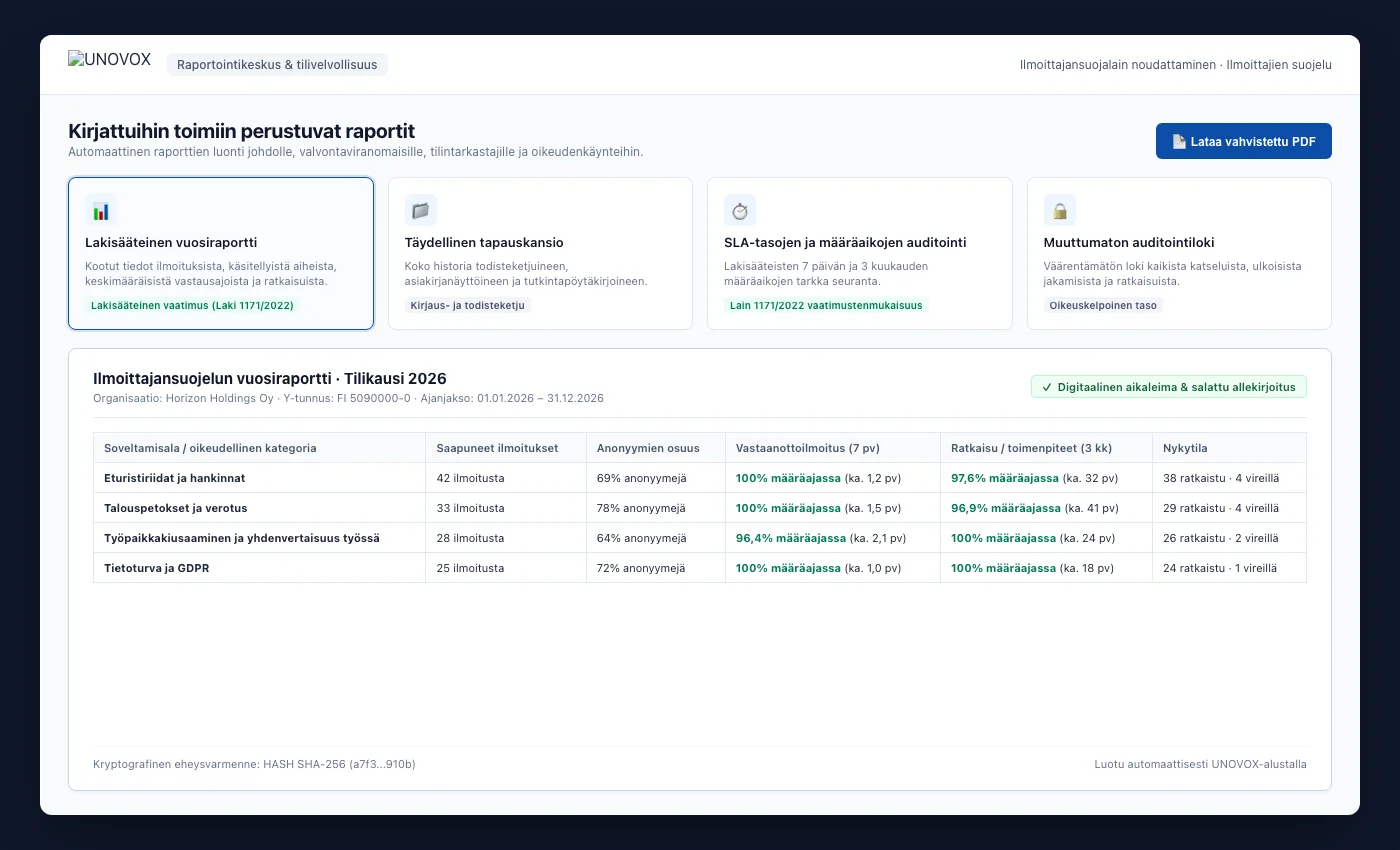This screenshot has width=1400, height=850.
Task: Click the Lain 1171/2022 vaatimustenmukaisuus tag
Action: [x=826, y=305]
